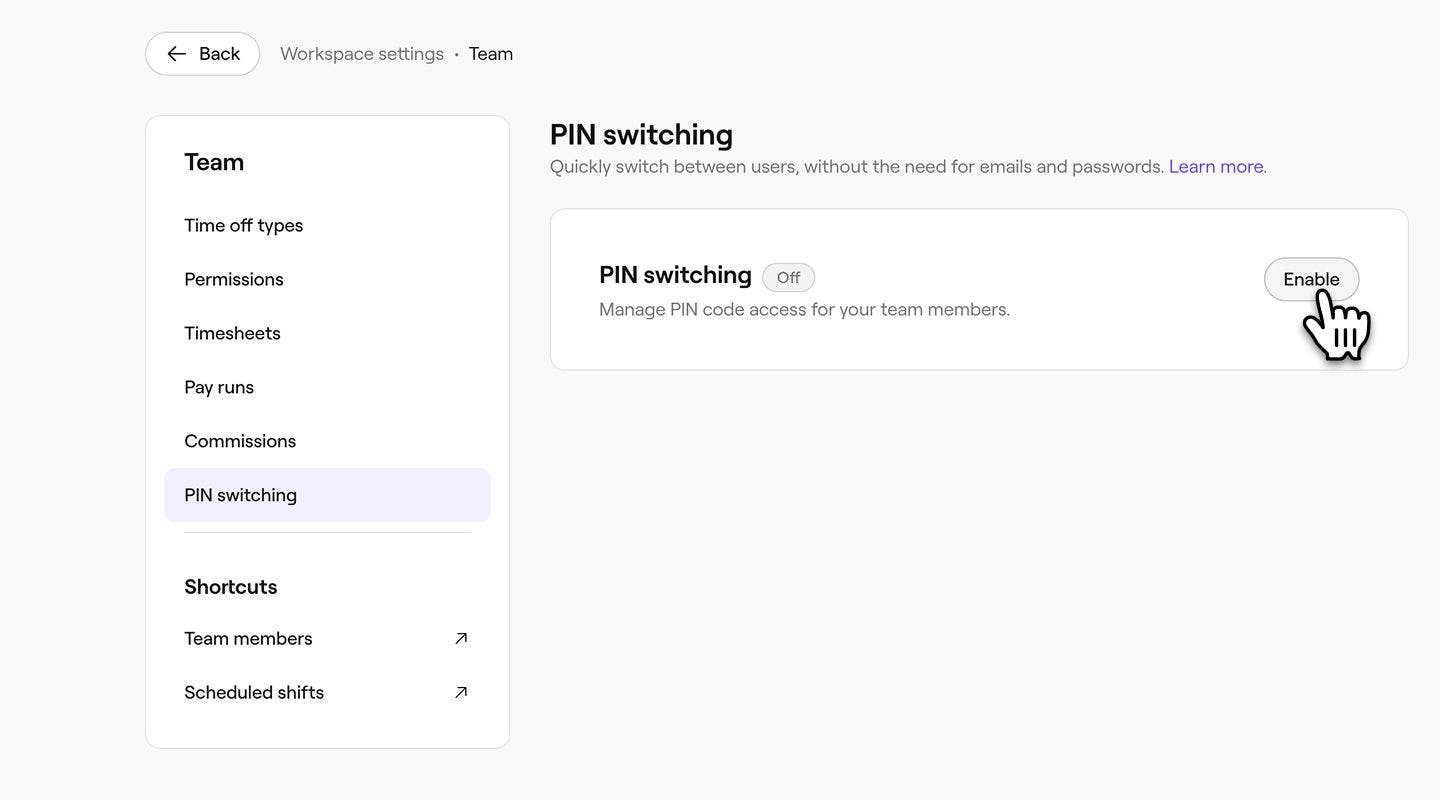This screenshot has height=800, width=1440.
Task: Select the Team breadcrumb item
Action: pyautogui.click(x=491, y=54)
